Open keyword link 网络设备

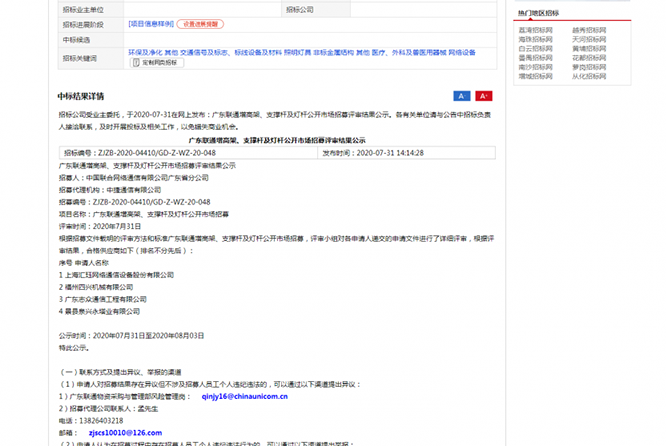click(462, 53)
